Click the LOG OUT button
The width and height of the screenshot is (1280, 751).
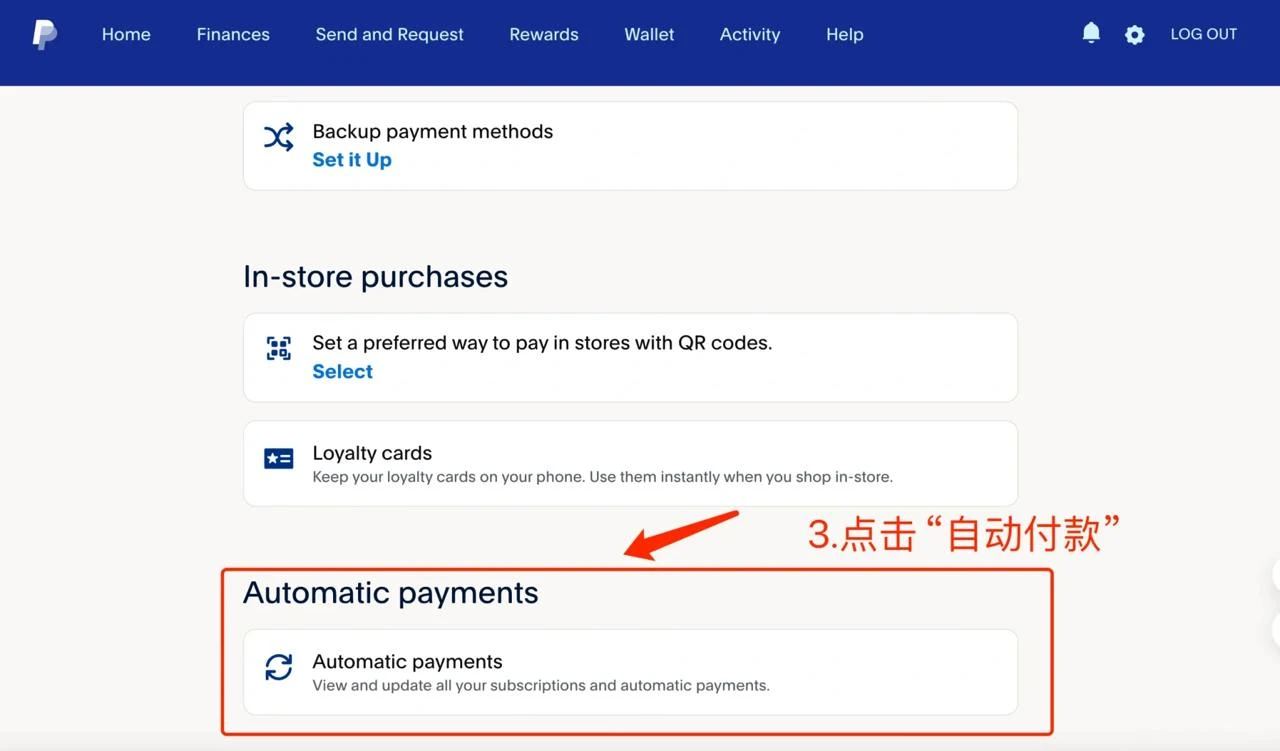point(1203,34)
